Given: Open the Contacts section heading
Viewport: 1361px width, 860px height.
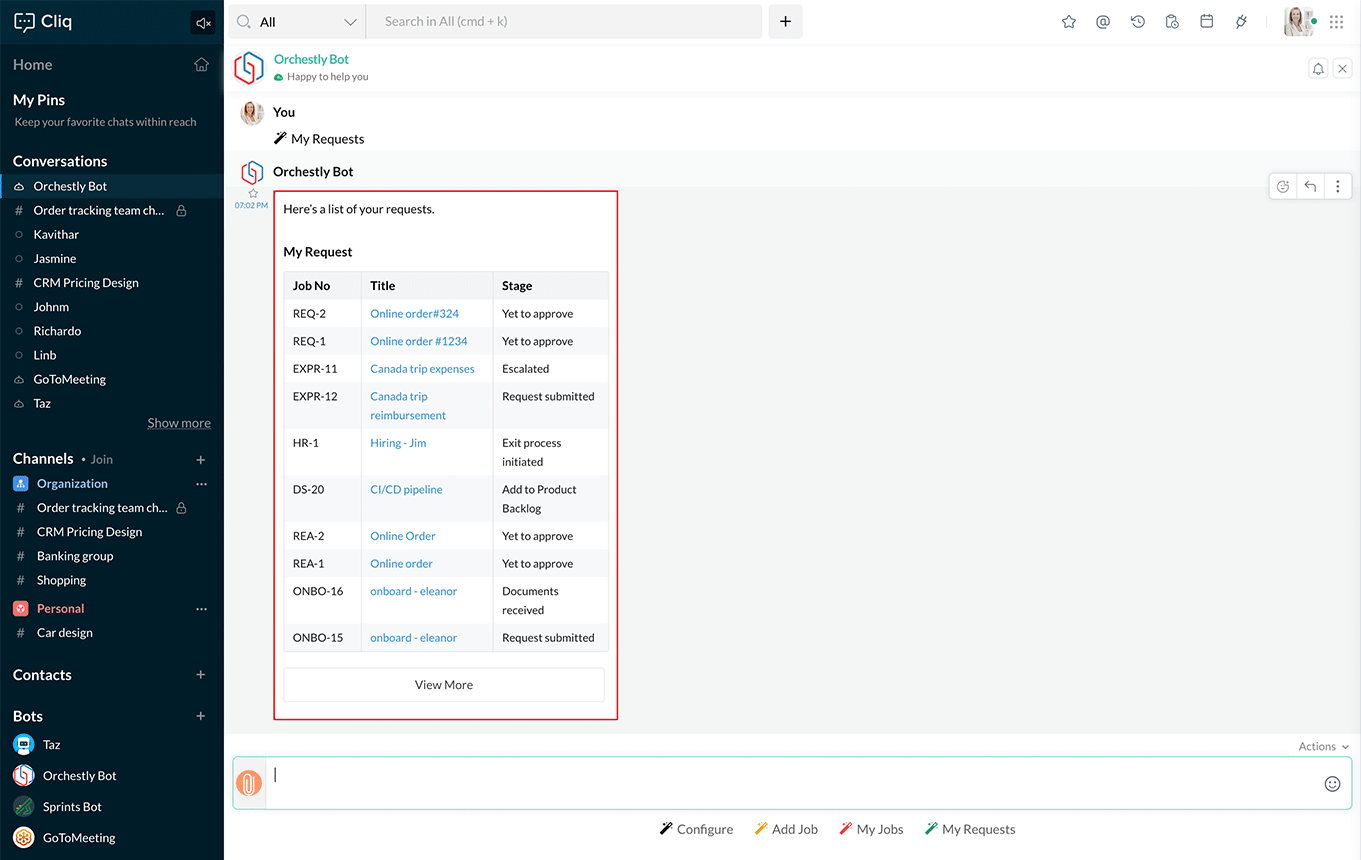Looking at the screenshot, I should pyautogui.click(x=42, y=675).
